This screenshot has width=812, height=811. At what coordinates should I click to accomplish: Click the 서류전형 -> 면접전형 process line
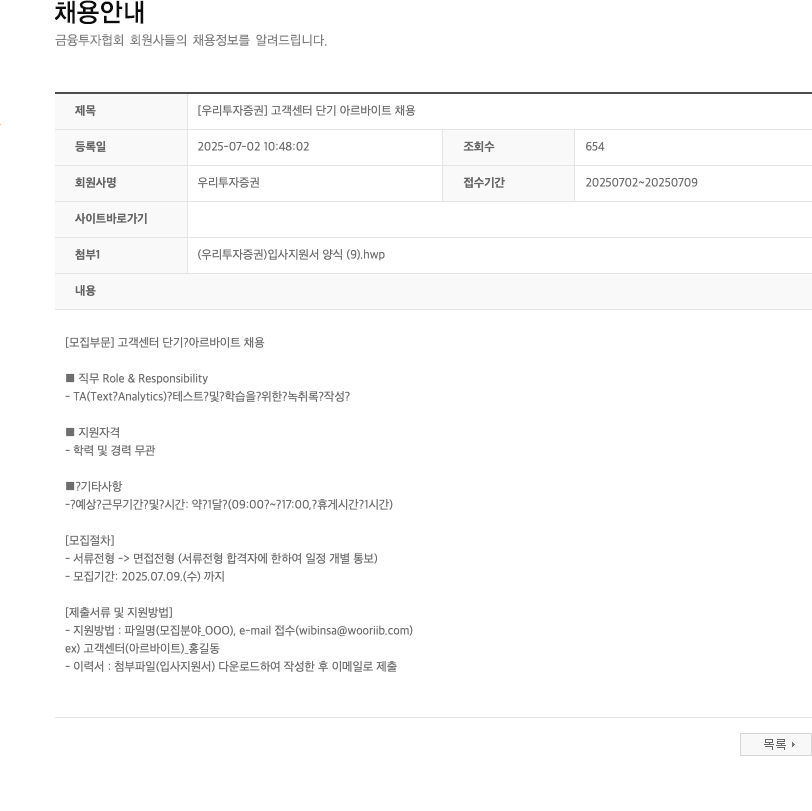point(221,558)
